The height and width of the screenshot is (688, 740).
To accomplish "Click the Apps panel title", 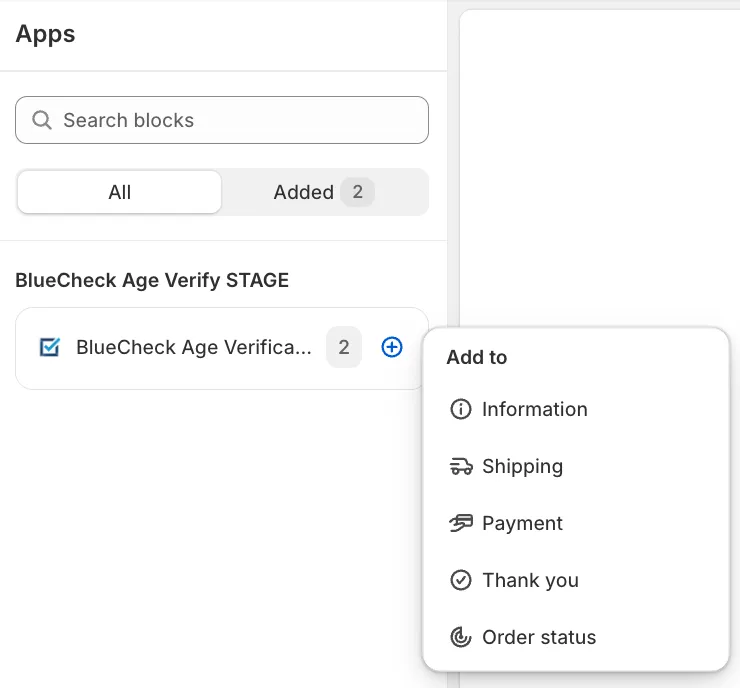I will pyautogui.click(x=45, y=34).
